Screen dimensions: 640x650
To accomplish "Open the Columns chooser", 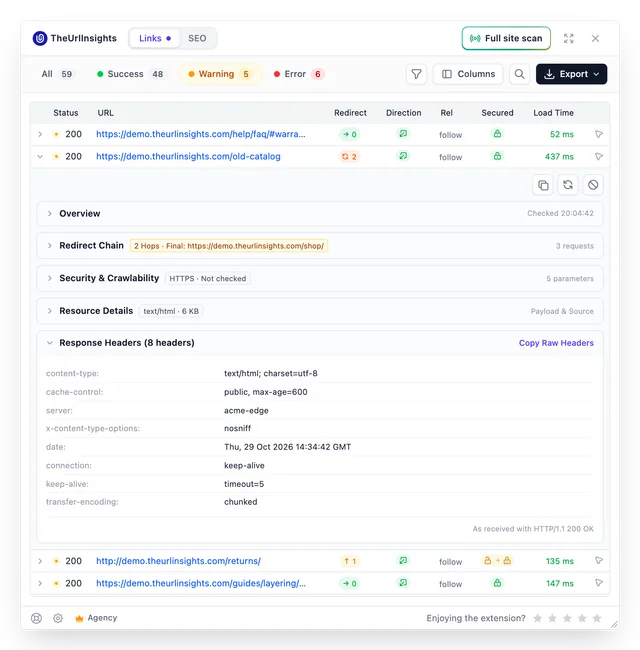I will (x=468, y=74).
